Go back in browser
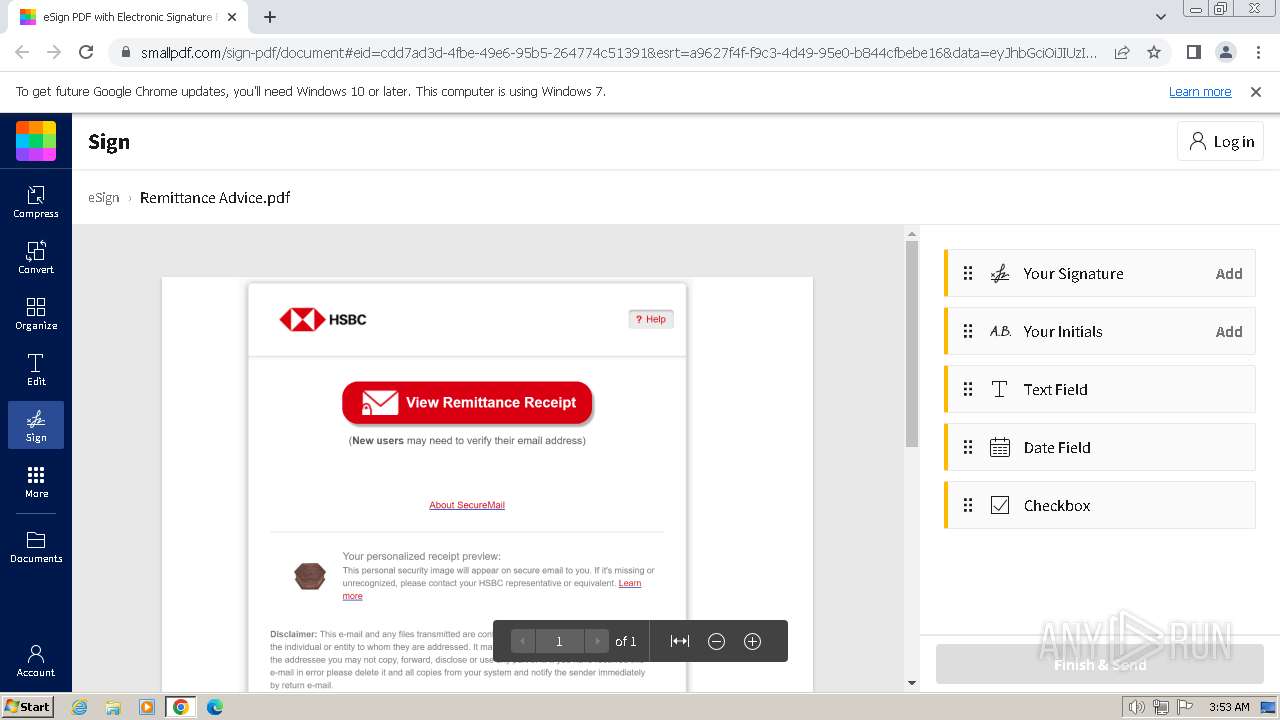Image resolution: width=1280 pixels, height=720 pixels. 22,52
